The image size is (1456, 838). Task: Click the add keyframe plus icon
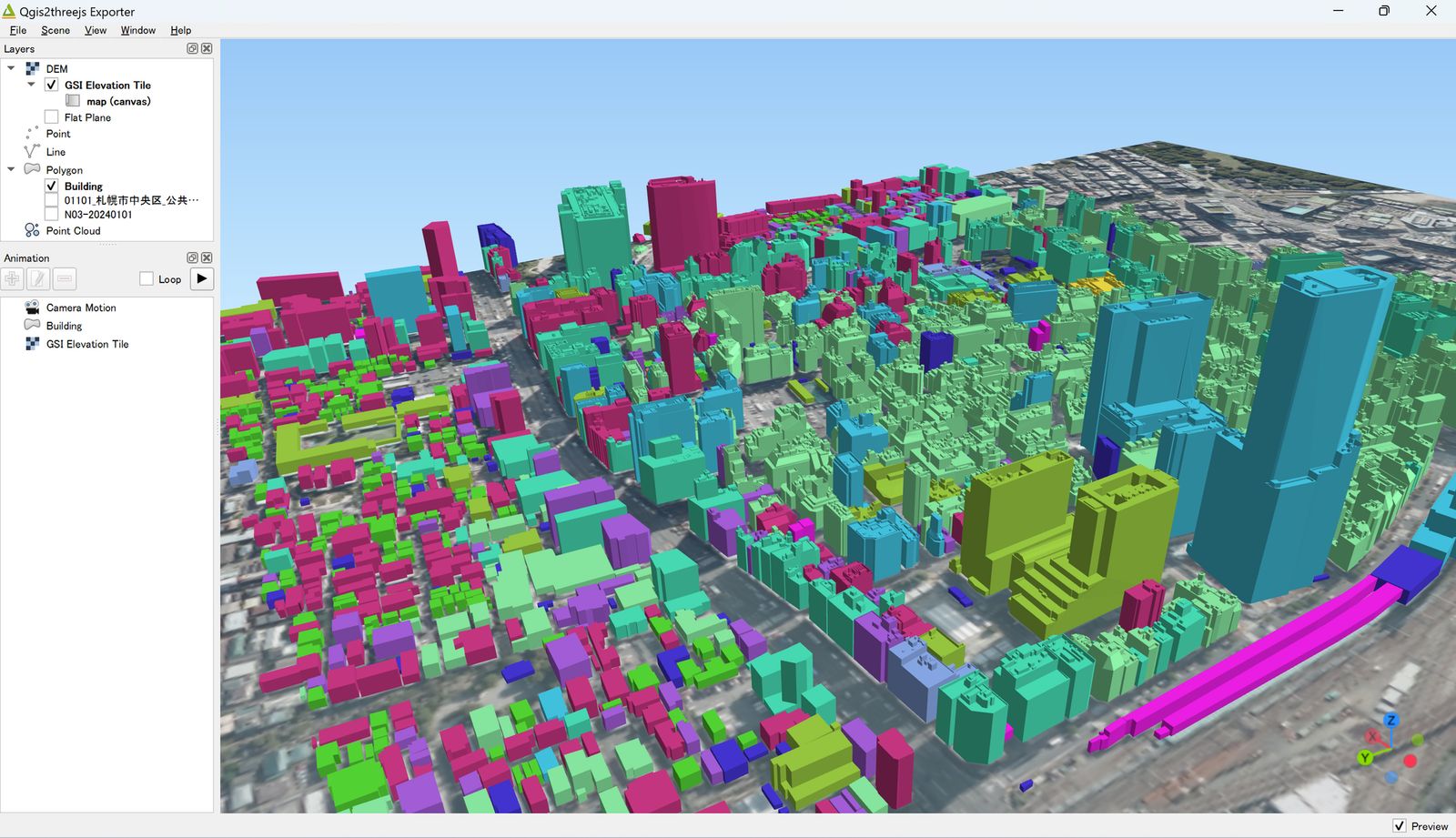13,279
